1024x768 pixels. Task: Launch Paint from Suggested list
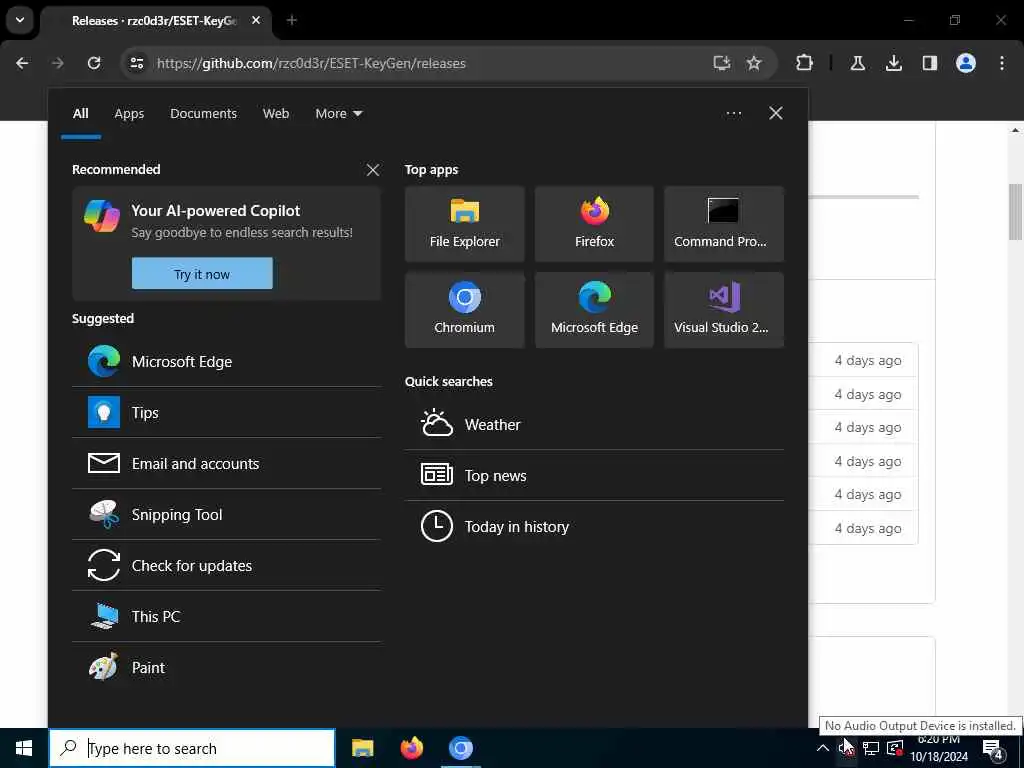click(x=227, y=667)
